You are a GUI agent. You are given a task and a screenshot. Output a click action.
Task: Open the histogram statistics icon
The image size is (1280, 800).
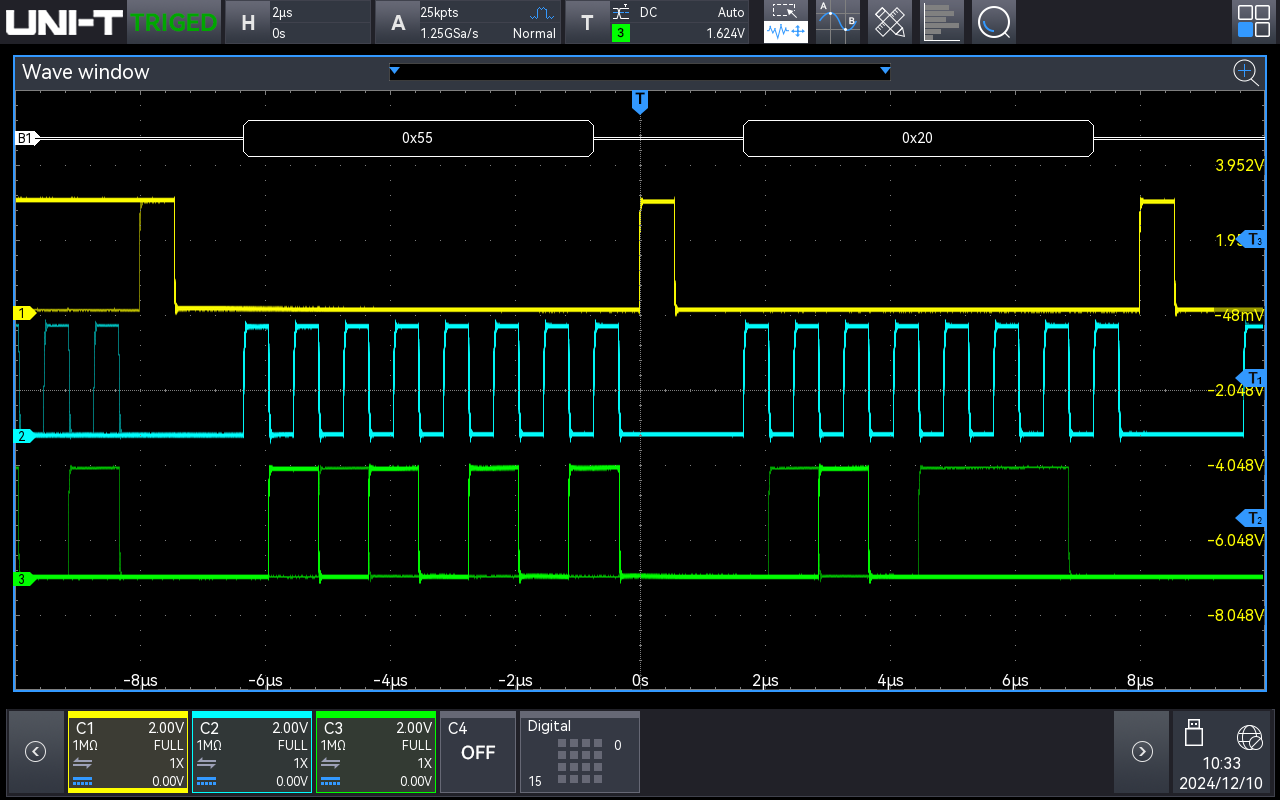(942, 22)
